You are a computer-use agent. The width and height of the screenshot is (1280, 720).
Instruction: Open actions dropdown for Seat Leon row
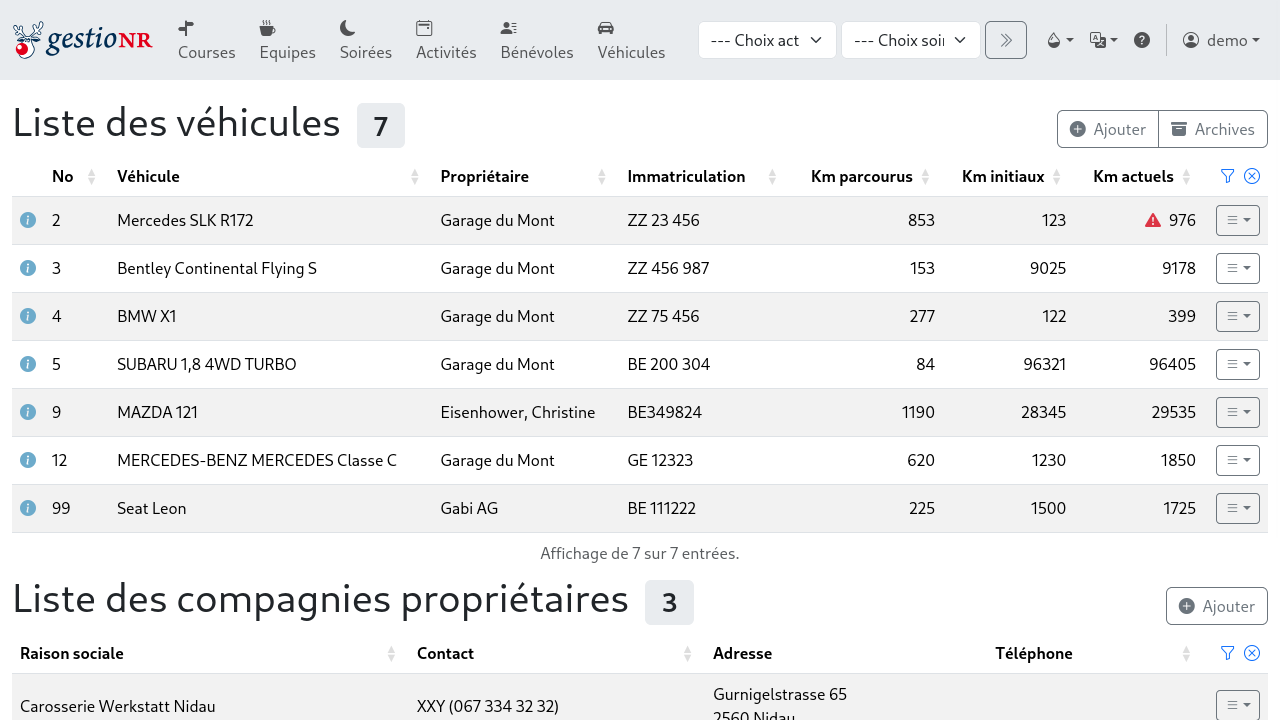1237,508
